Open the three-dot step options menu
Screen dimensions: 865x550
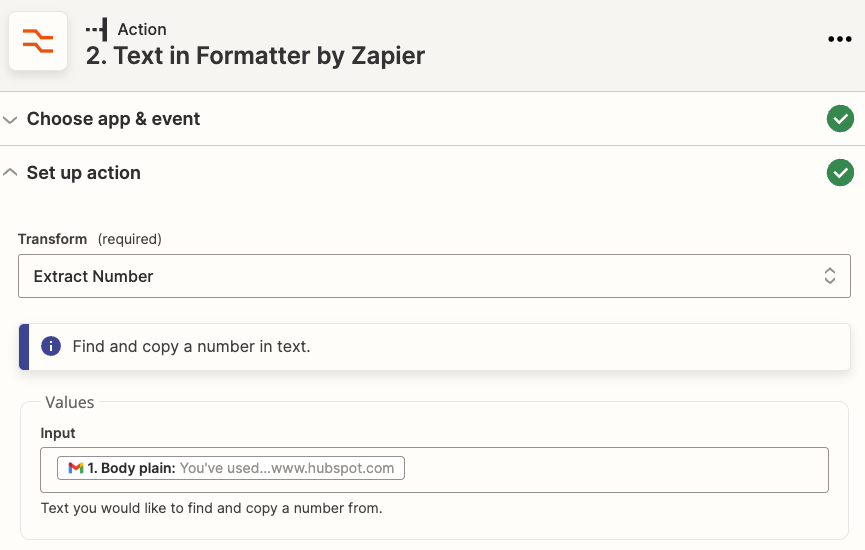tap(839, 39)
